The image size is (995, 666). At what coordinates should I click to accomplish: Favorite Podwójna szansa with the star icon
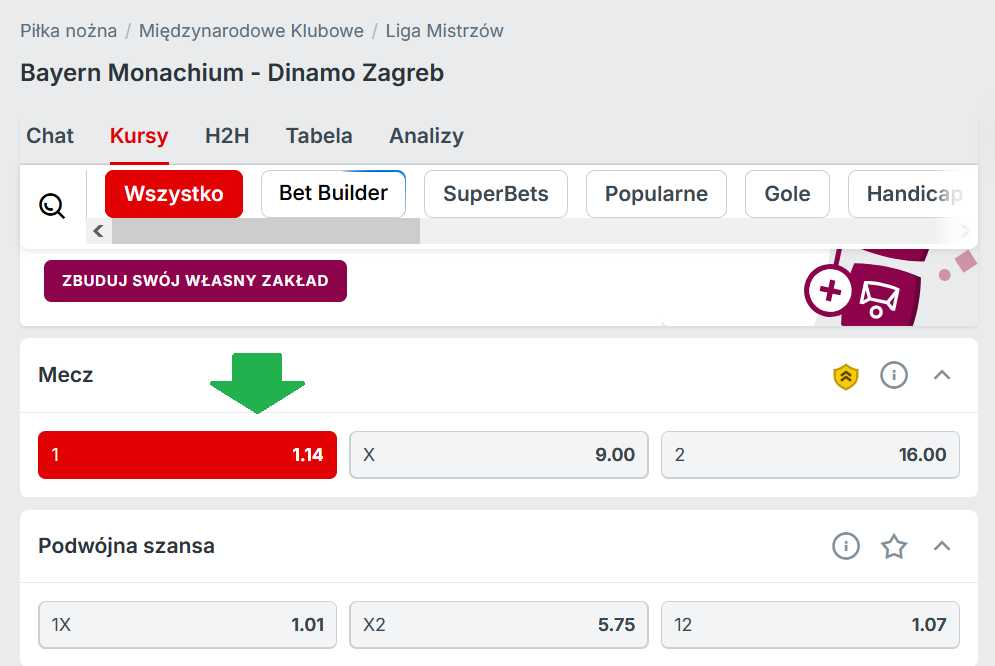click(893, 546)
